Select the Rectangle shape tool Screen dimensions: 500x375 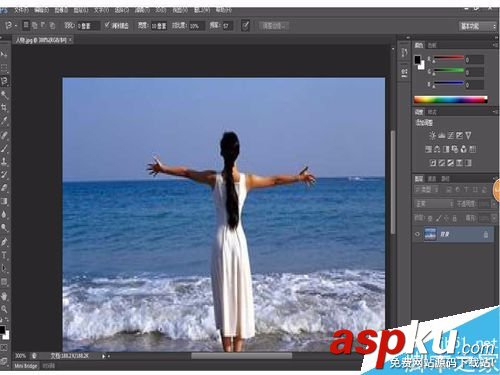tap(4, 282)
